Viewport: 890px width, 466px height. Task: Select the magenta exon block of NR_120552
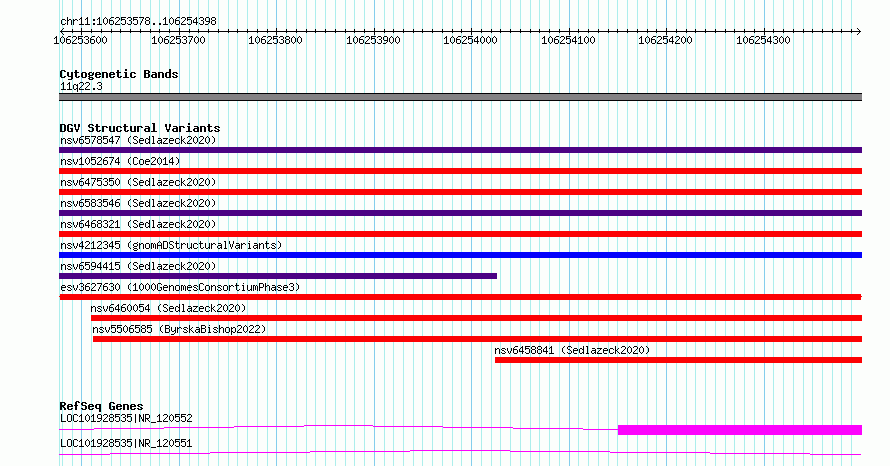point(740,430)
